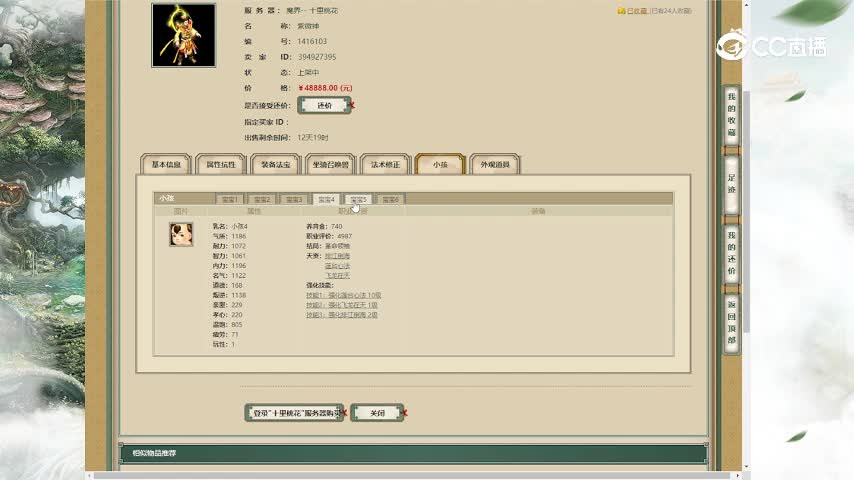Click the scrollbar down arrow

746,467
